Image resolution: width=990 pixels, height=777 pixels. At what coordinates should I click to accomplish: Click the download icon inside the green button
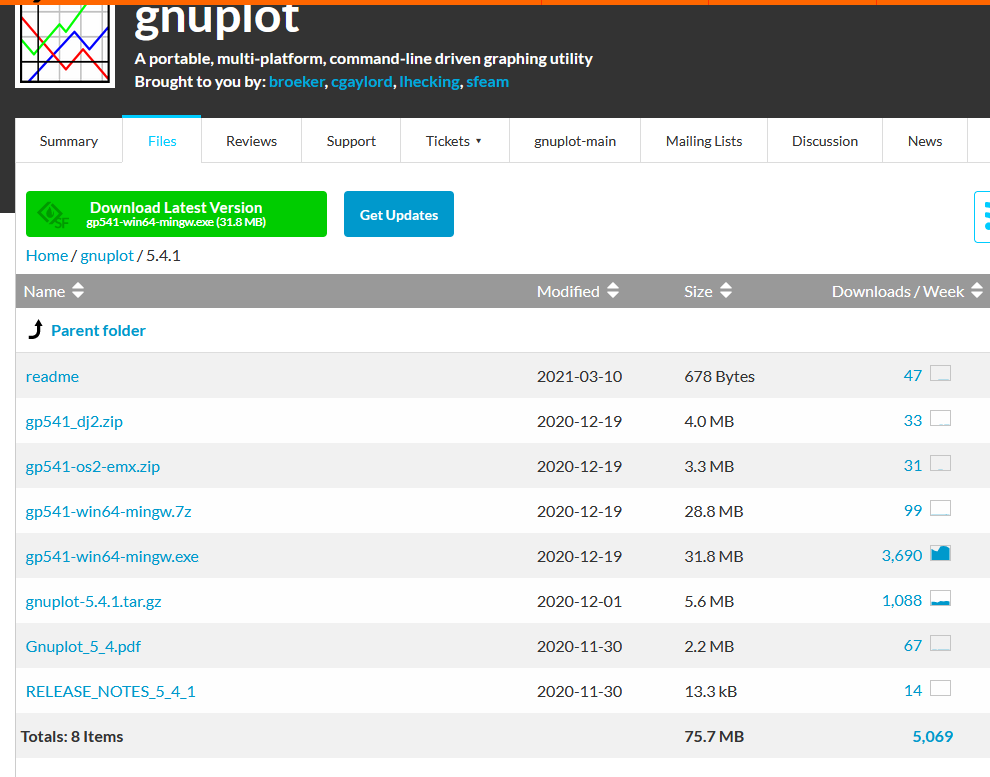48,213
